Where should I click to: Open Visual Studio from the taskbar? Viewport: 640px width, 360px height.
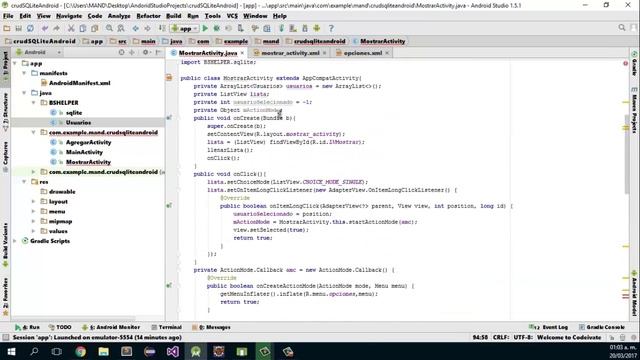pos(173,351)
